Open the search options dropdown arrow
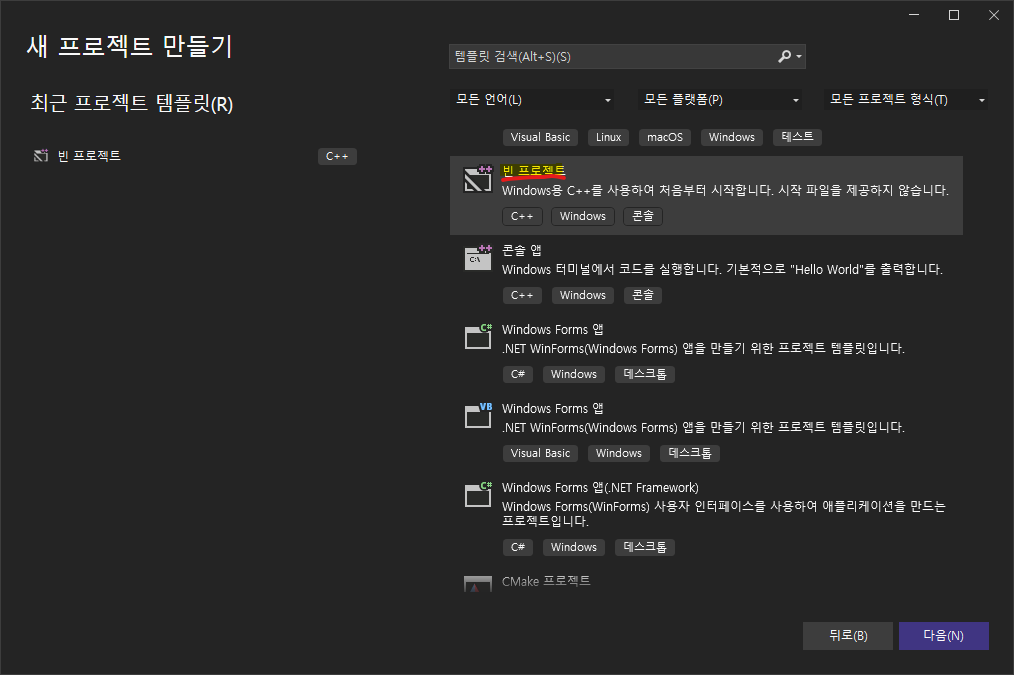1014x675 pixels. click(799, 57)
